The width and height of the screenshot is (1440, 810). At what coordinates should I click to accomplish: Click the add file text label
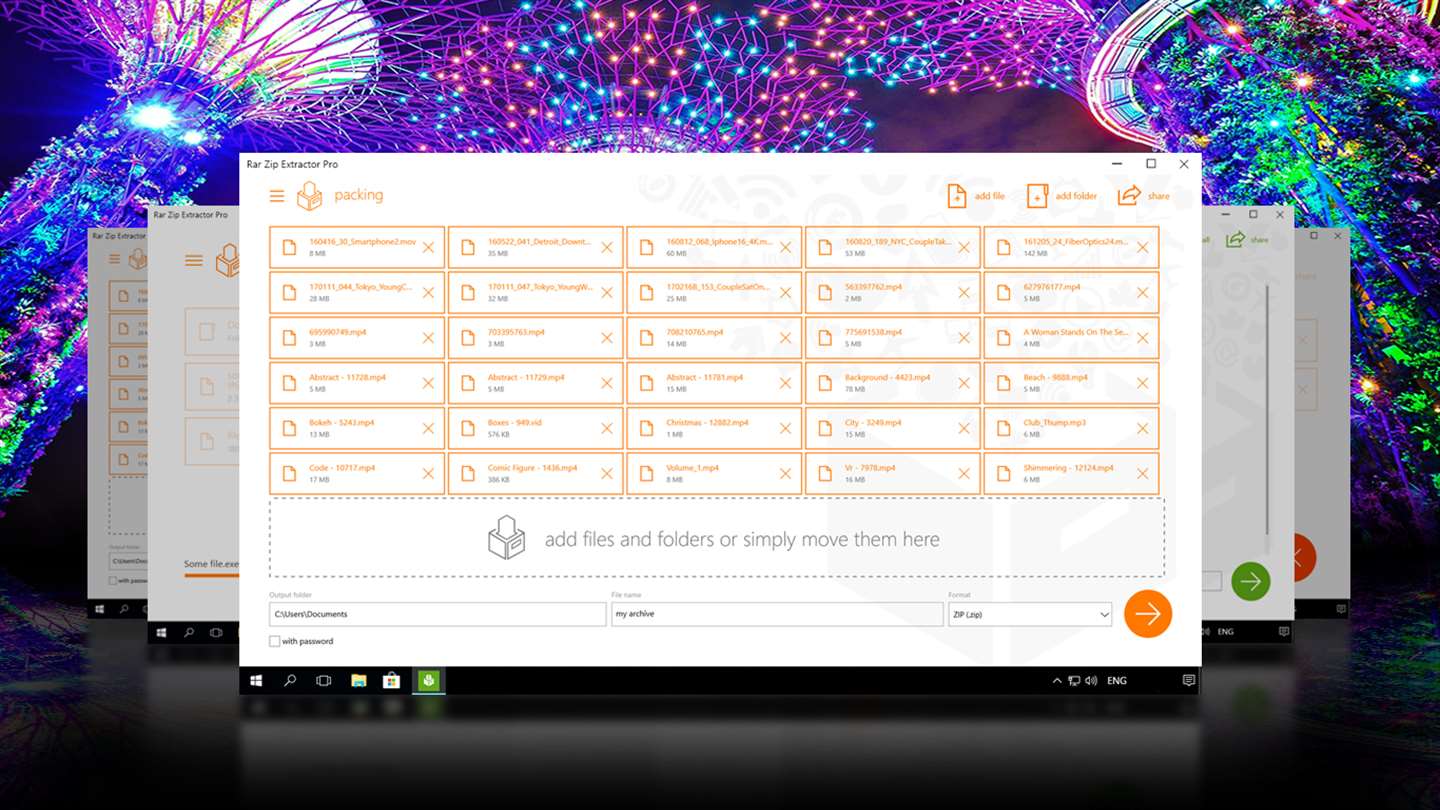tap(990, 196)
